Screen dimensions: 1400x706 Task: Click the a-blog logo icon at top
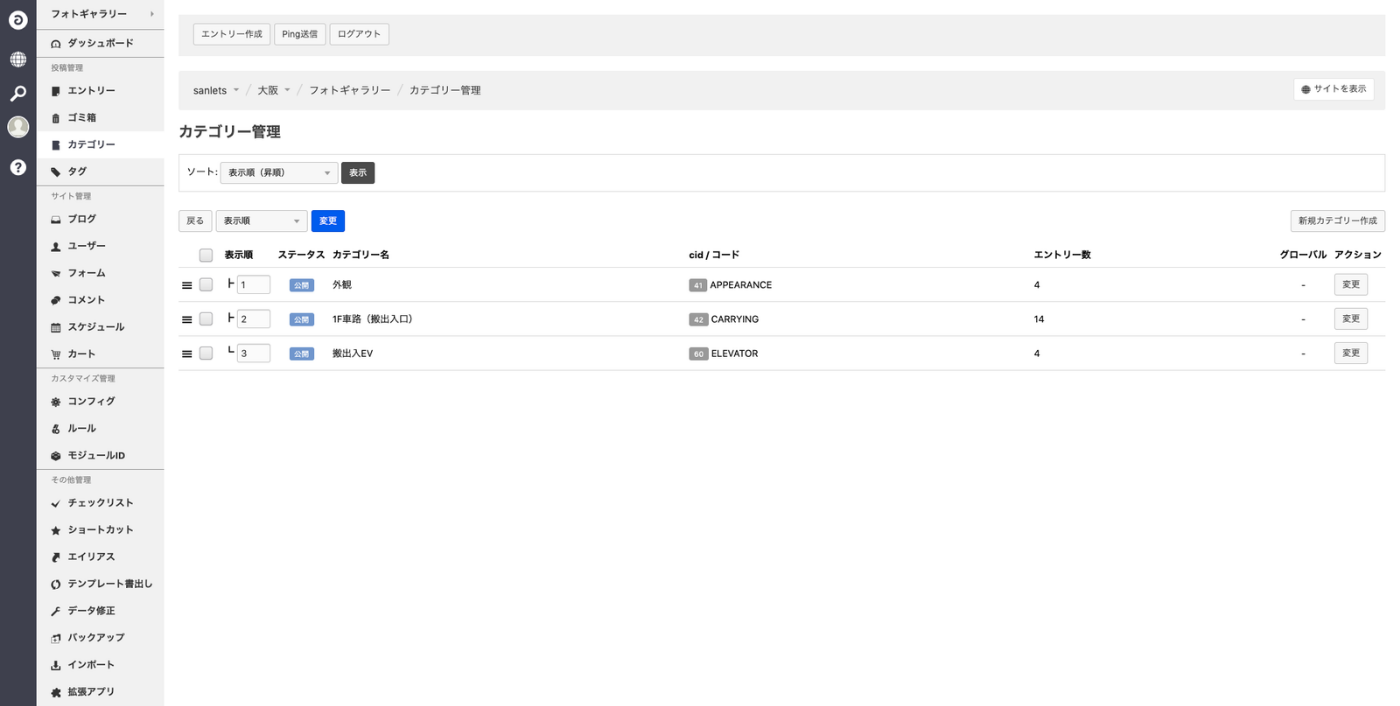click(x=18, y=19)
